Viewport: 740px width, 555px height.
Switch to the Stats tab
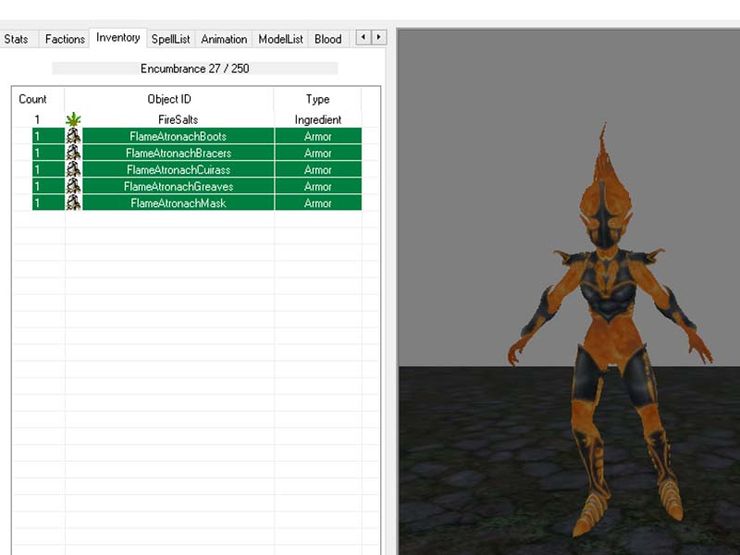(x=16, y=39)
